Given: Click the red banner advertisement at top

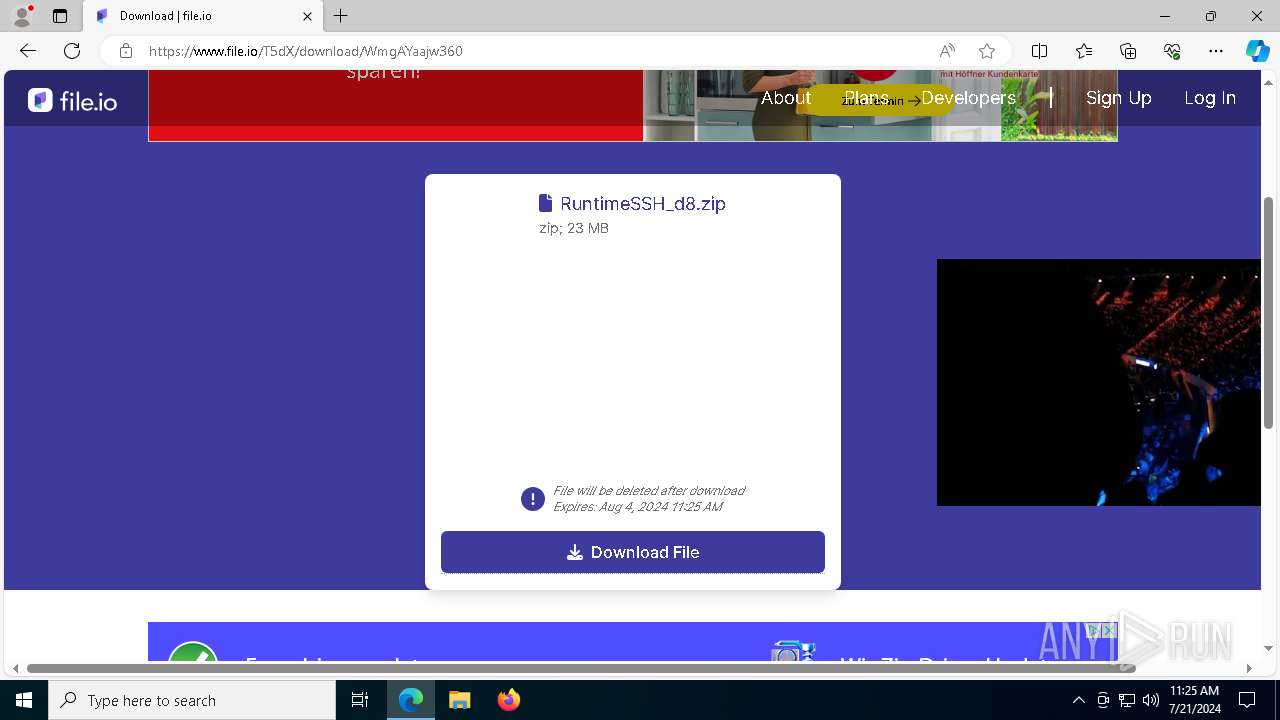Looking at the screenshot, I should coord(395,105).
